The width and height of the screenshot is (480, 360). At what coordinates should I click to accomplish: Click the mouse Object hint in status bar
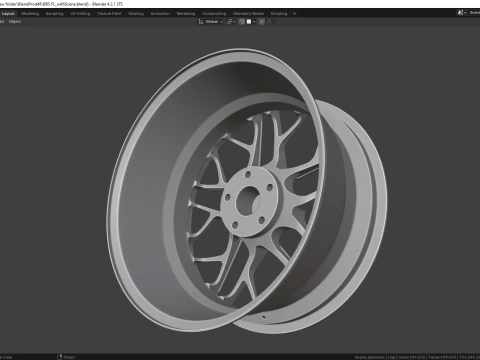pyautogui.click(x=66, y=357)
